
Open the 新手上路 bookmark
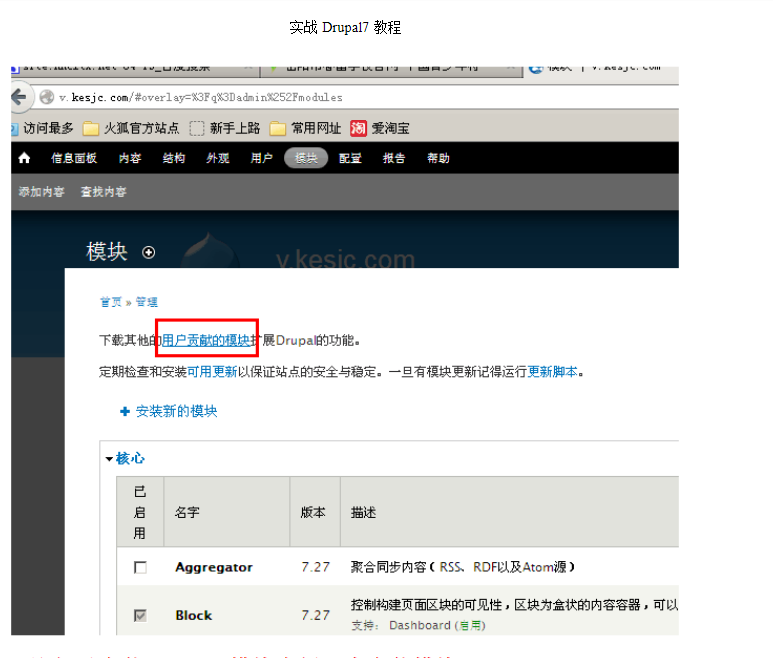coord(225,128)
